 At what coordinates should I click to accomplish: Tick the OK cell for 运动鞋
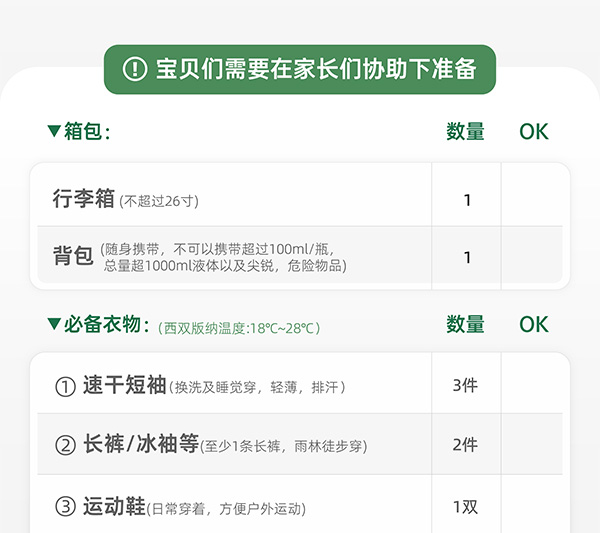point(534,507)
